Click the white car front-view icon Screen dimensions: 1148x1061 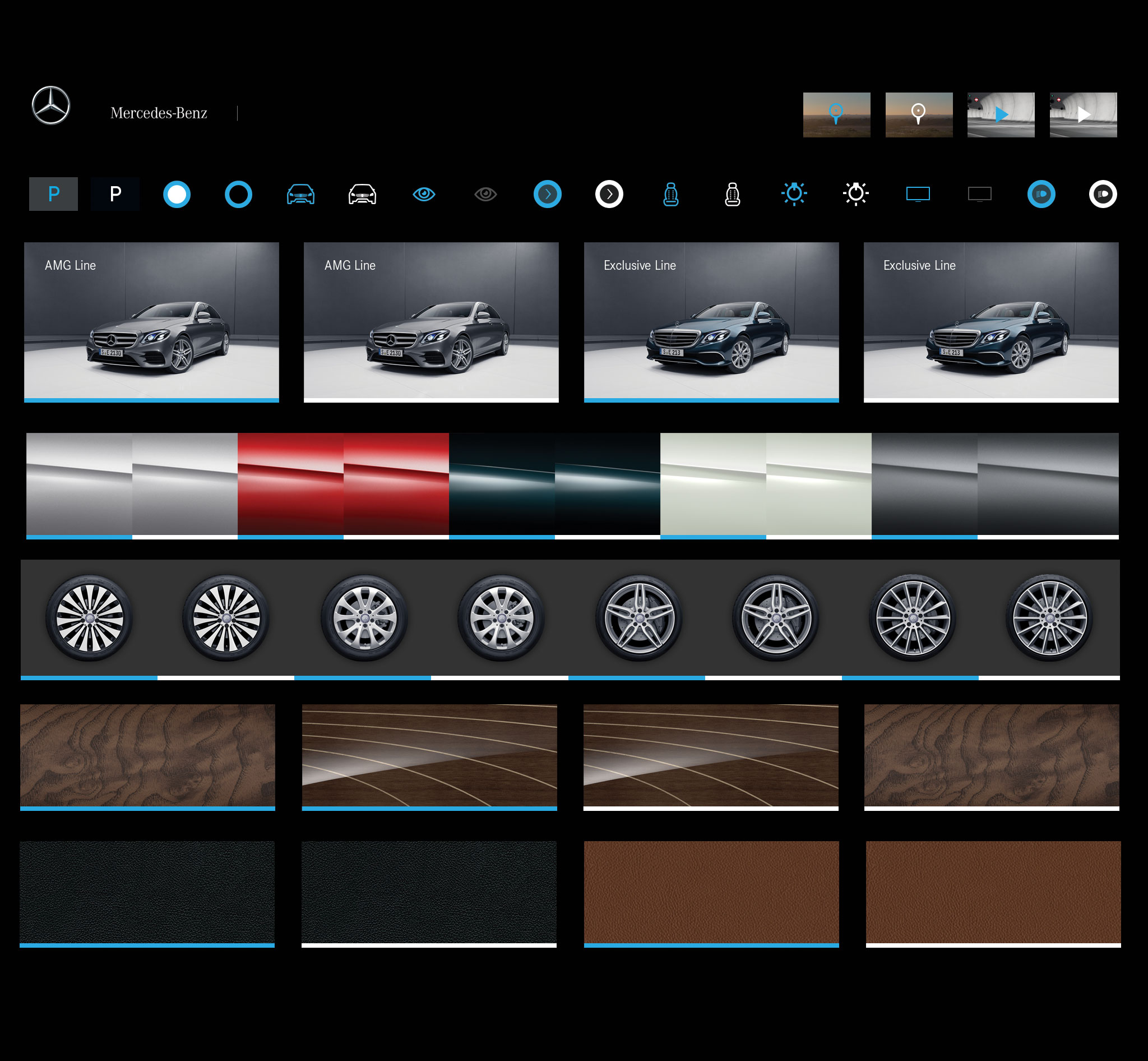point(362,194)
